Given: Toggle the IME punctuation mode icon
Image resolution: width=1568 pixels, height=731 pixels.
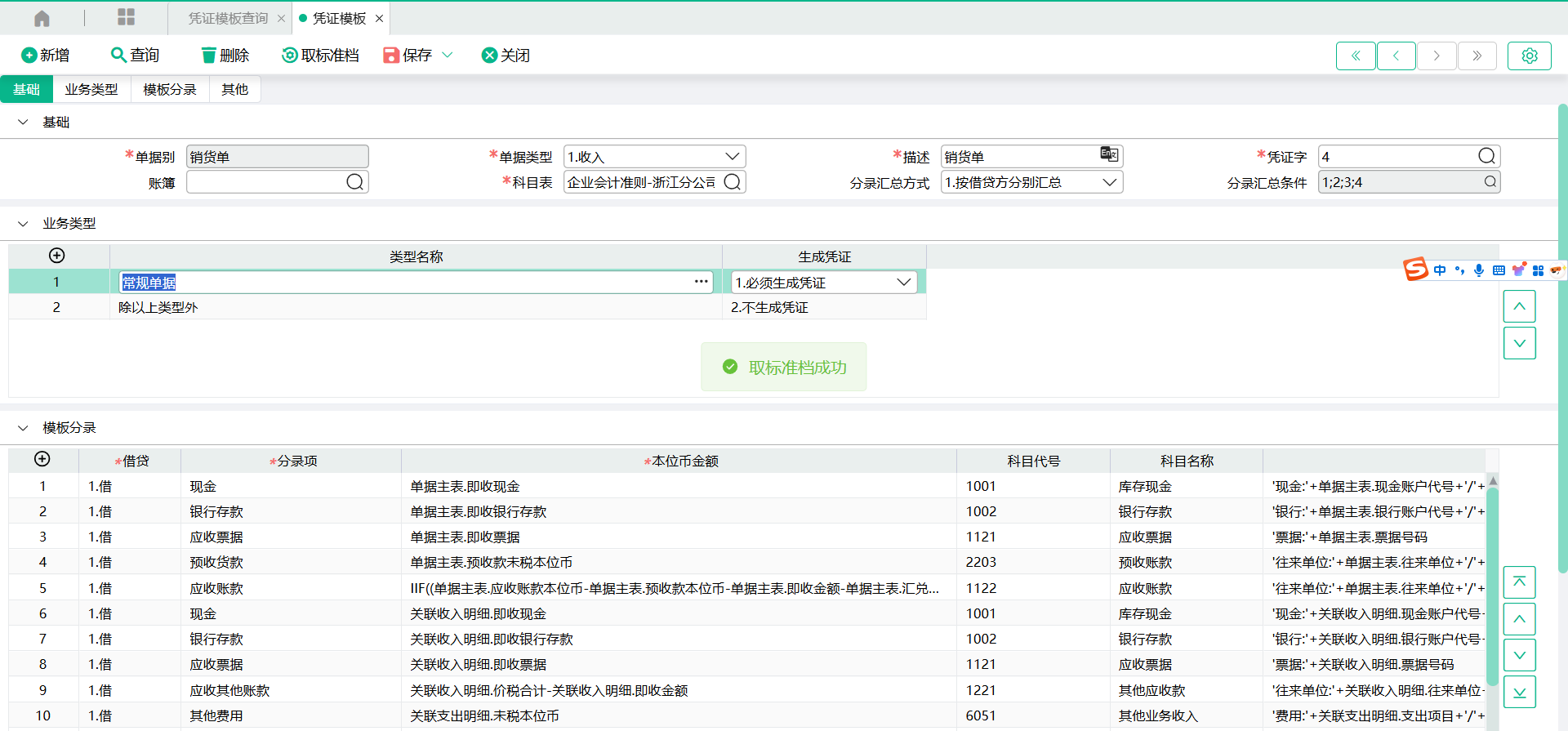Looking at the screenshot, I should 1459,270.
